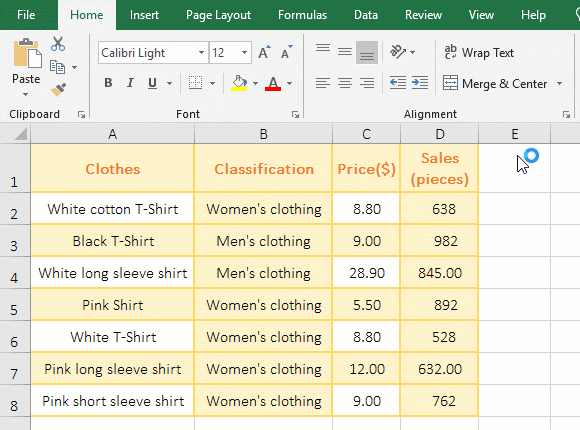Select the Clothes header cell
The image size is (580, 430).
click(112, 168)
